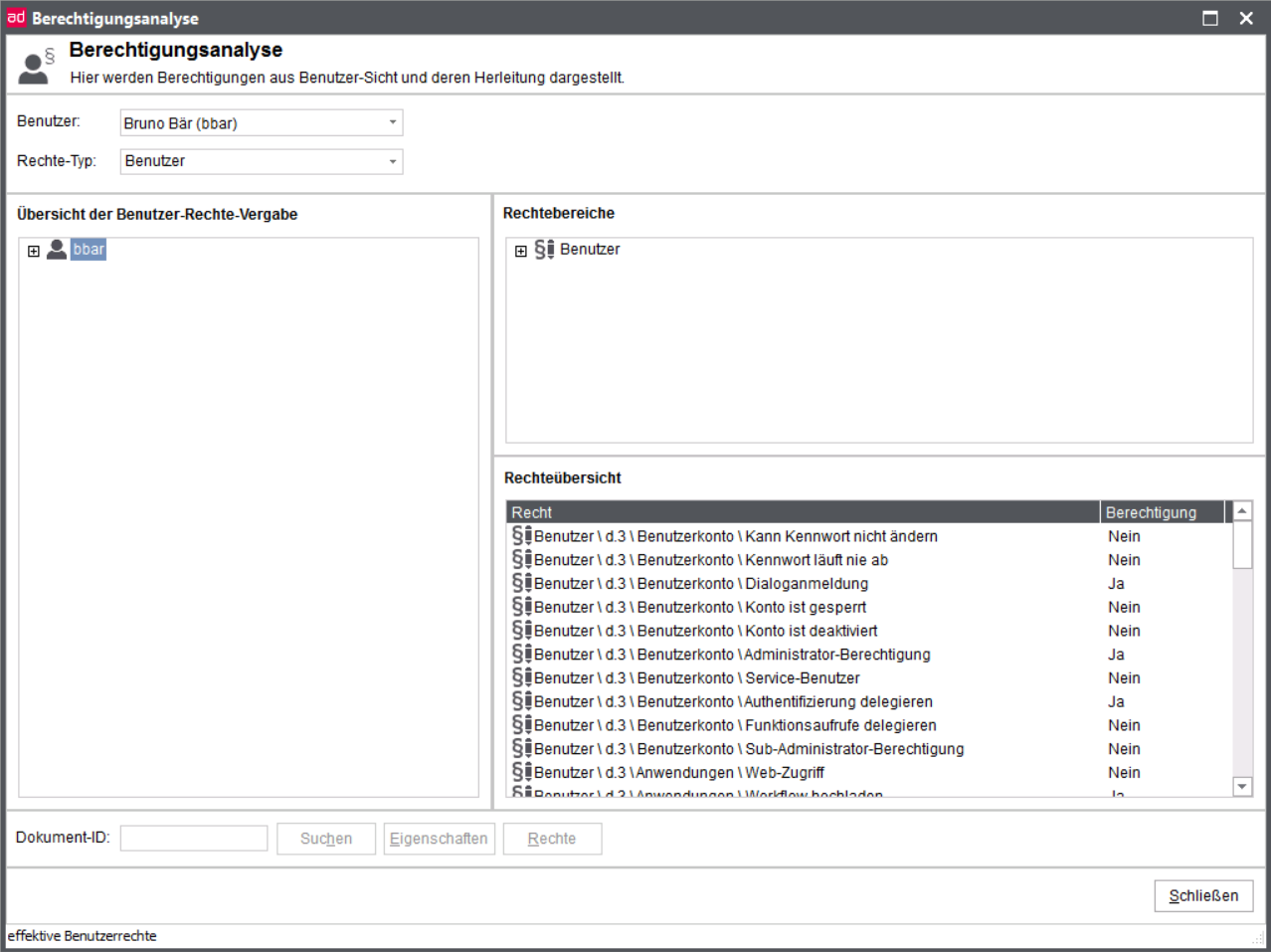Select the Service-Benutzer row text
The width and height of the screenshot is (1271, 952).
pos(697,677)
